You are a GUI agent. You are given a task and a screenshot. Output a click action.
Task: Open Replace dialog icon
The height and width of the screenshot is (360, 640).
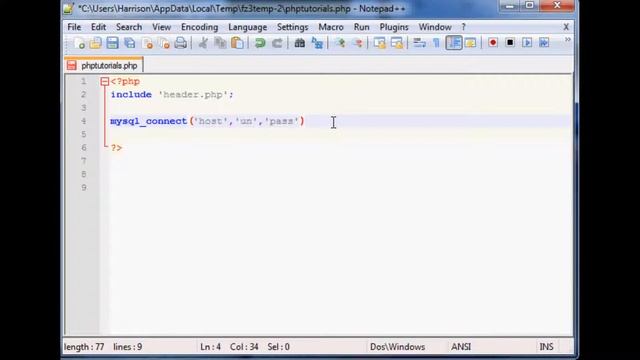317,43
